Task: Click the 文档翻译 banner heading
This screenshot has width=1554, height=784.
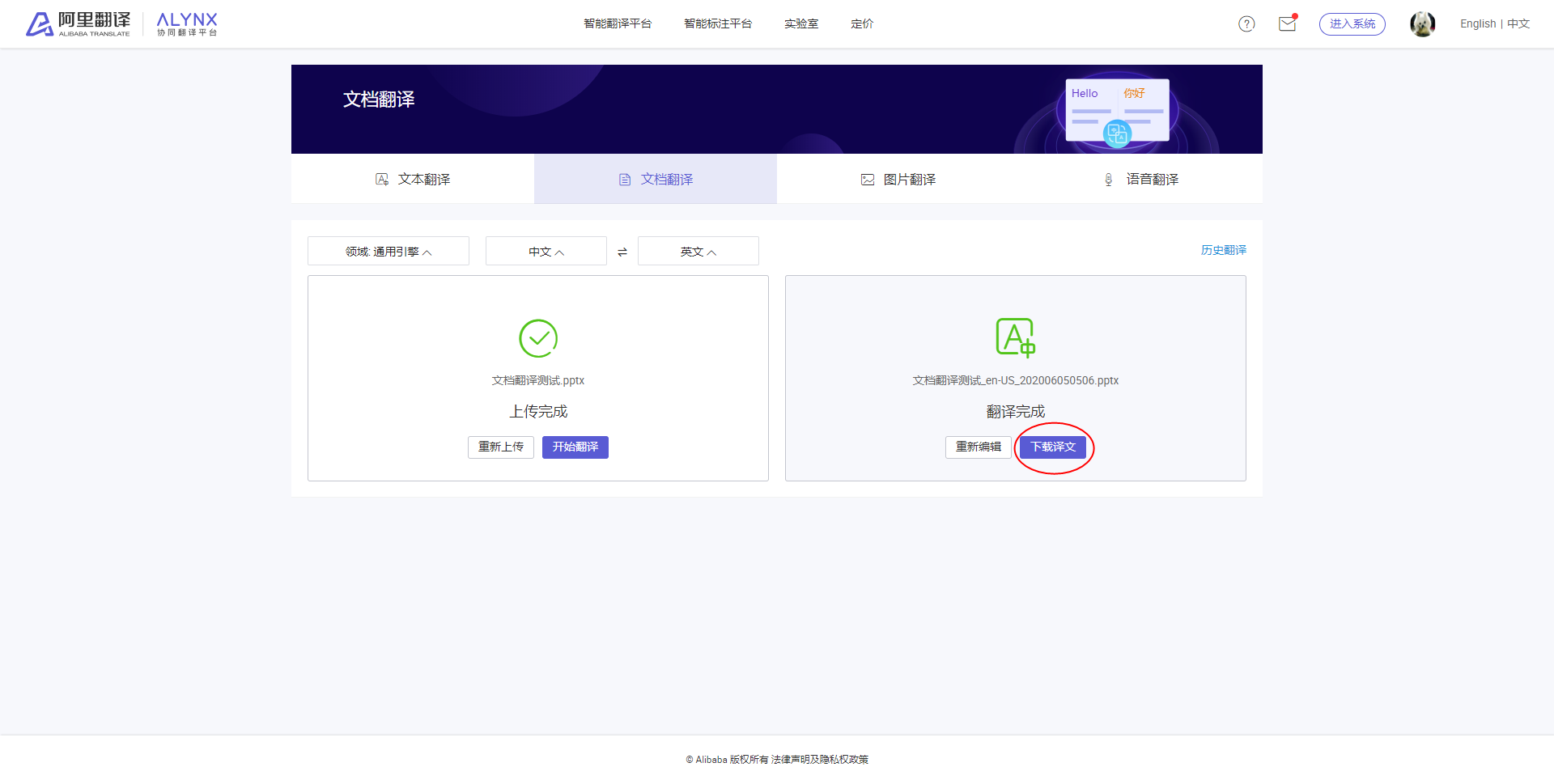Action: click(379, 100)
